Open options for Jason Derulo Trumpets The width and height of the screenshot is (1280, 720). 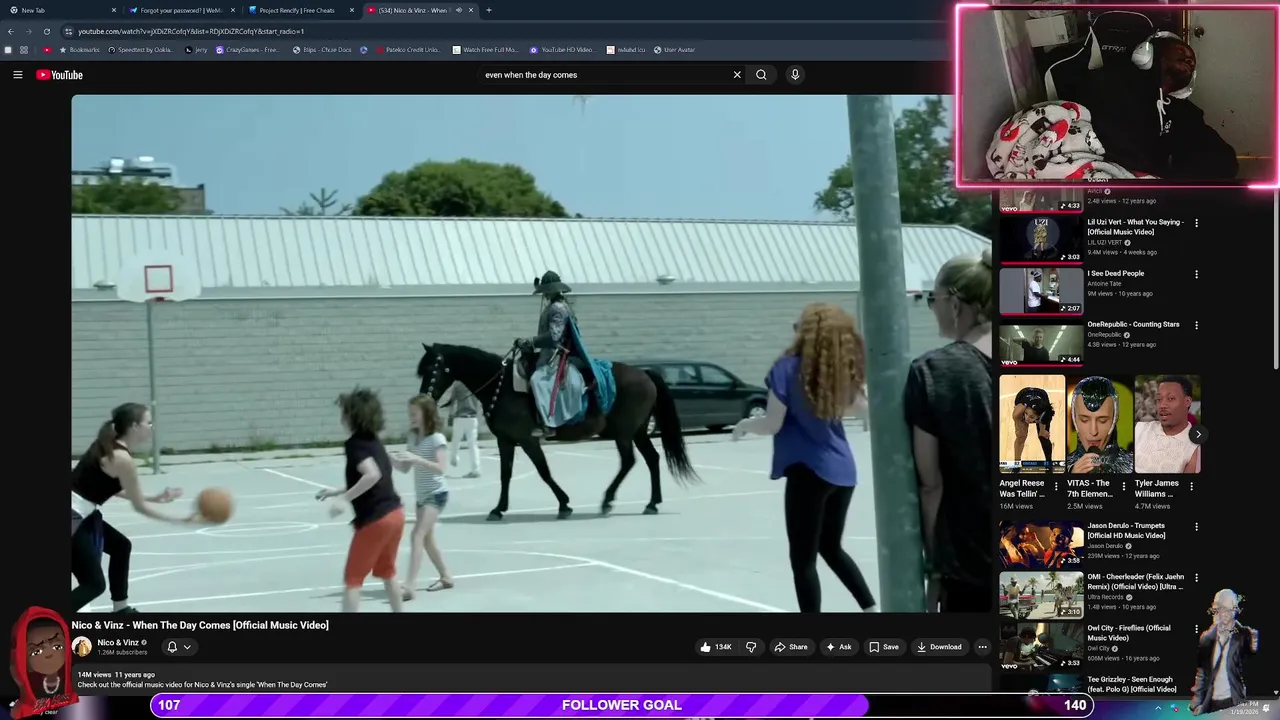1196,527
